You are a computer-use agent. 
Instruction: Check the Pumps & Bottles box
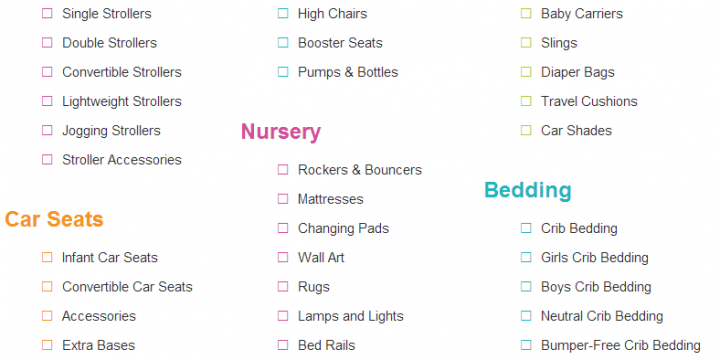283,72
